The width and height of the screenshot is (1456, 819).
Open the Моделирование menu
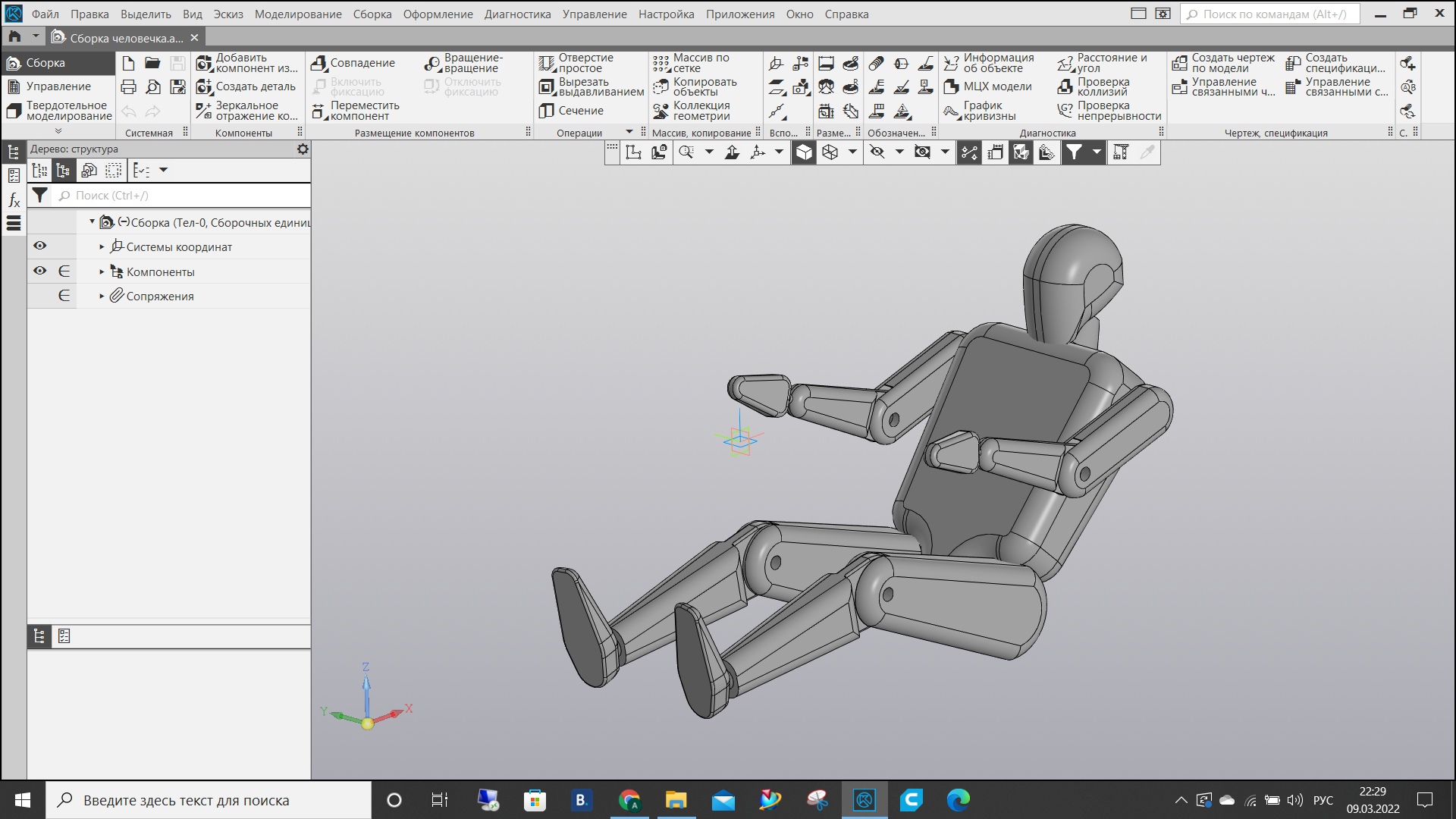point(297,13)
